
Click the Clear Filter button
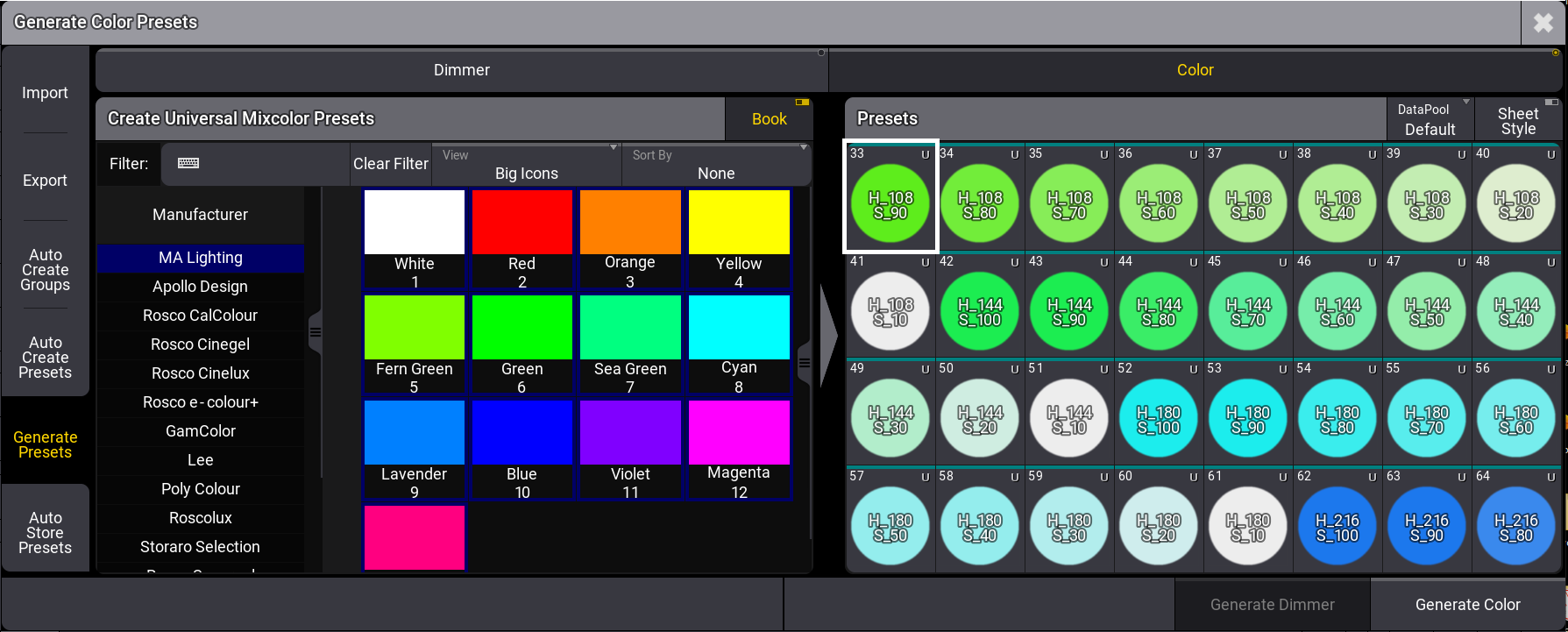coord(391,164)
